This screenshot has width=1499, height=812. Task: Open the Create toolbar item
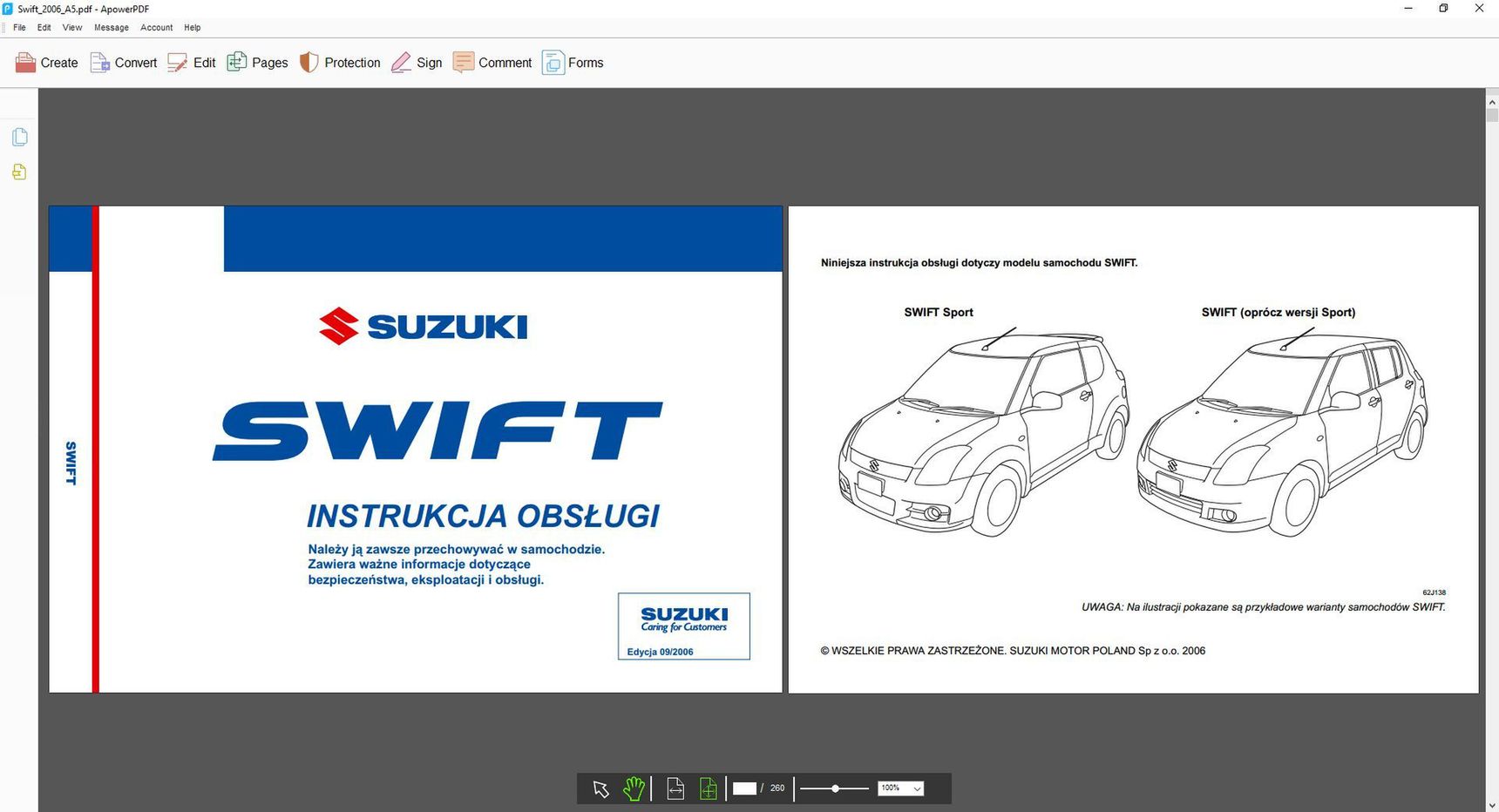[x=46, y=63]
